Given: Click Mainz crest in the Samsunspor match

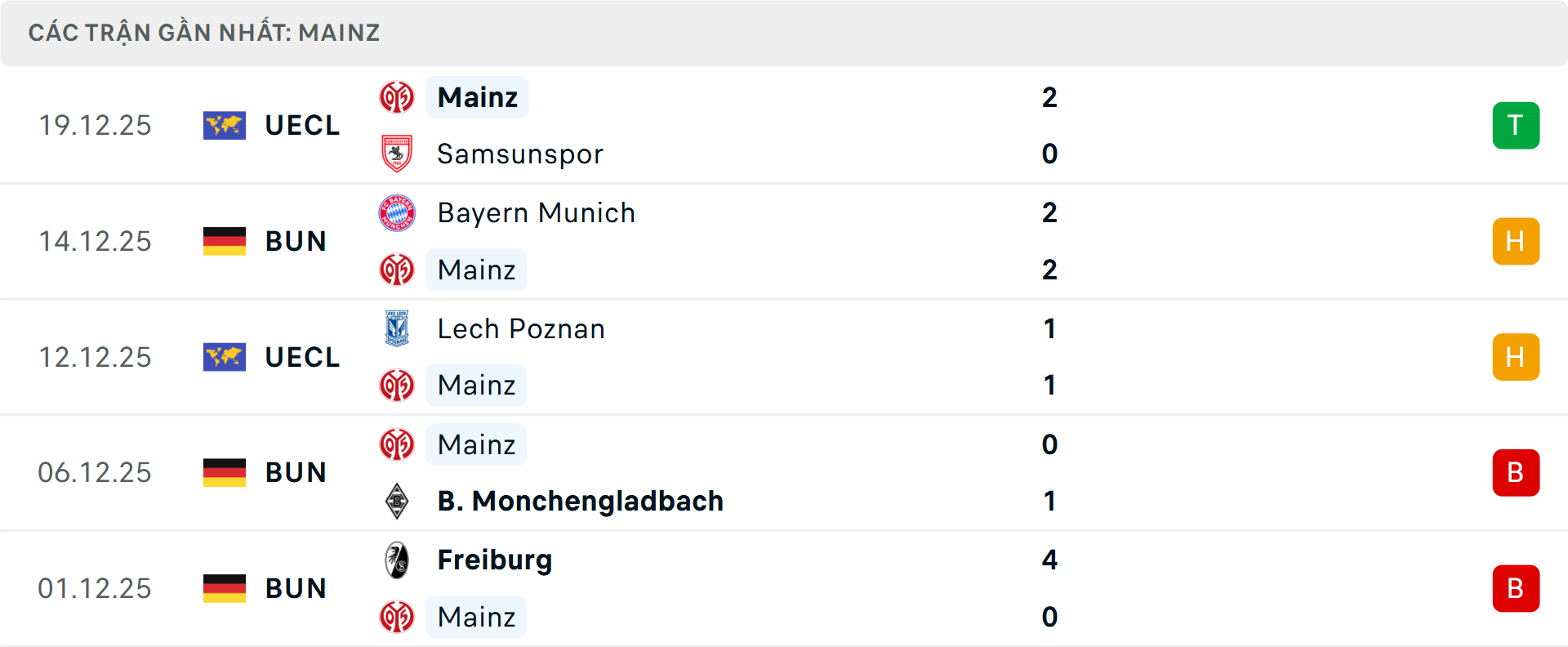Looking at the screenshot, I should click(397, 98).
